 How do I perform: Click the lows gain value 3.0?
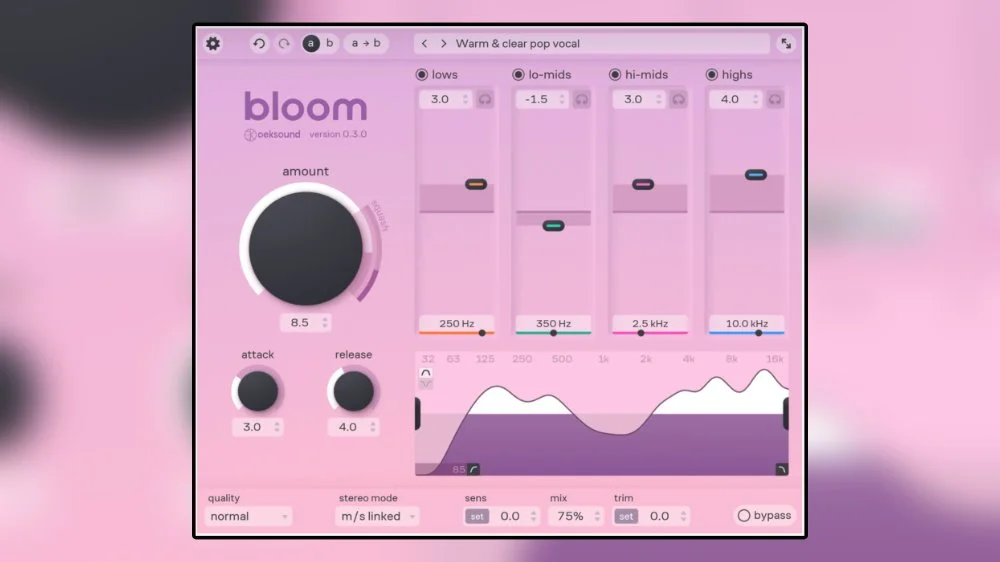click(x=440, y=100)
